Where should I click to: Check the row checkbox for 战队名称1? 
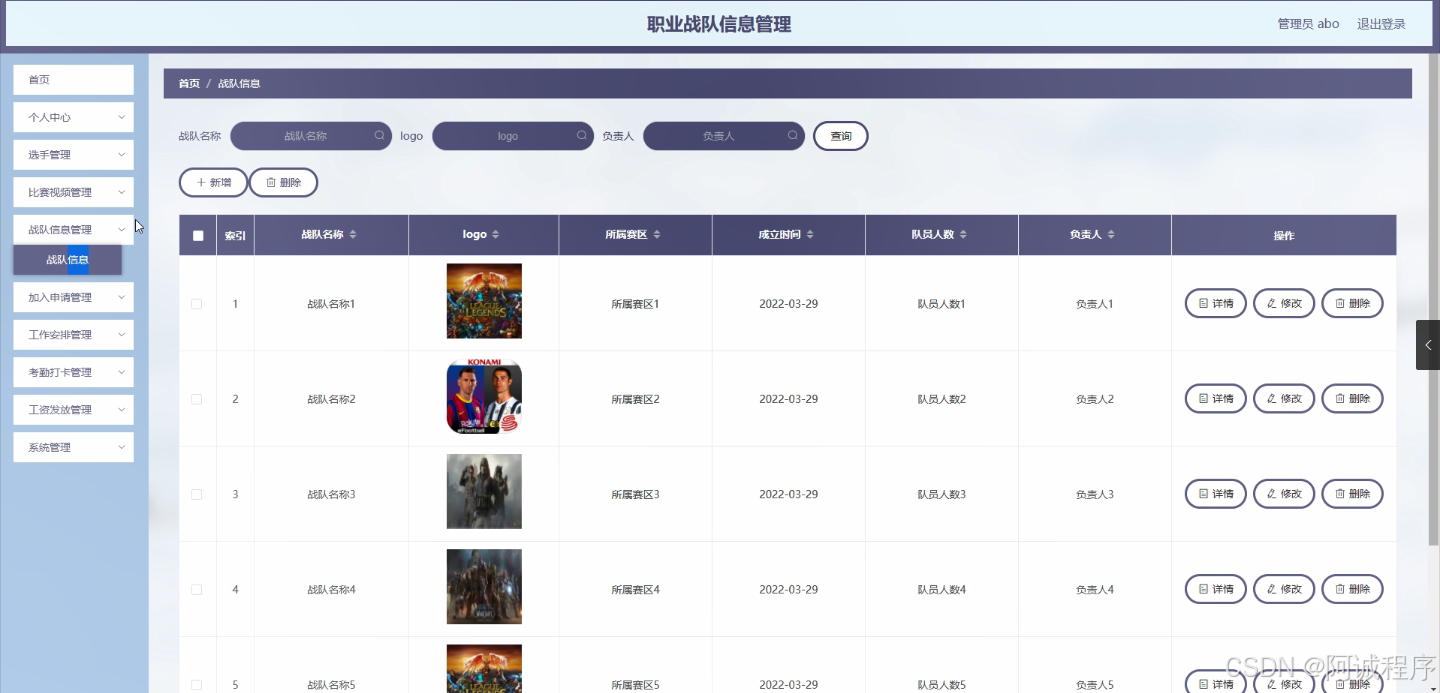click(197, 304)
